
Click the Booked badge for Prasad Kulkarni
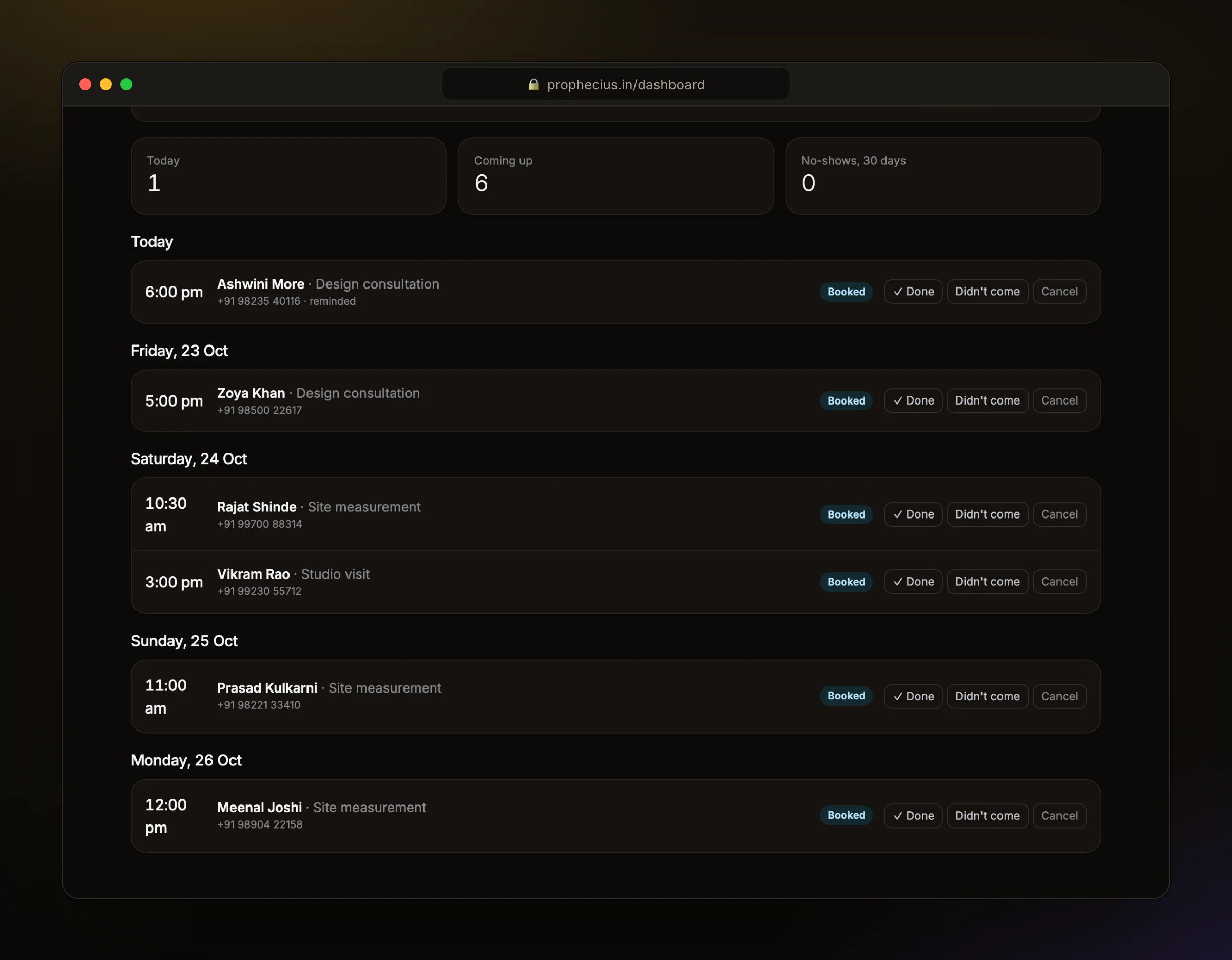coord(845,696)
